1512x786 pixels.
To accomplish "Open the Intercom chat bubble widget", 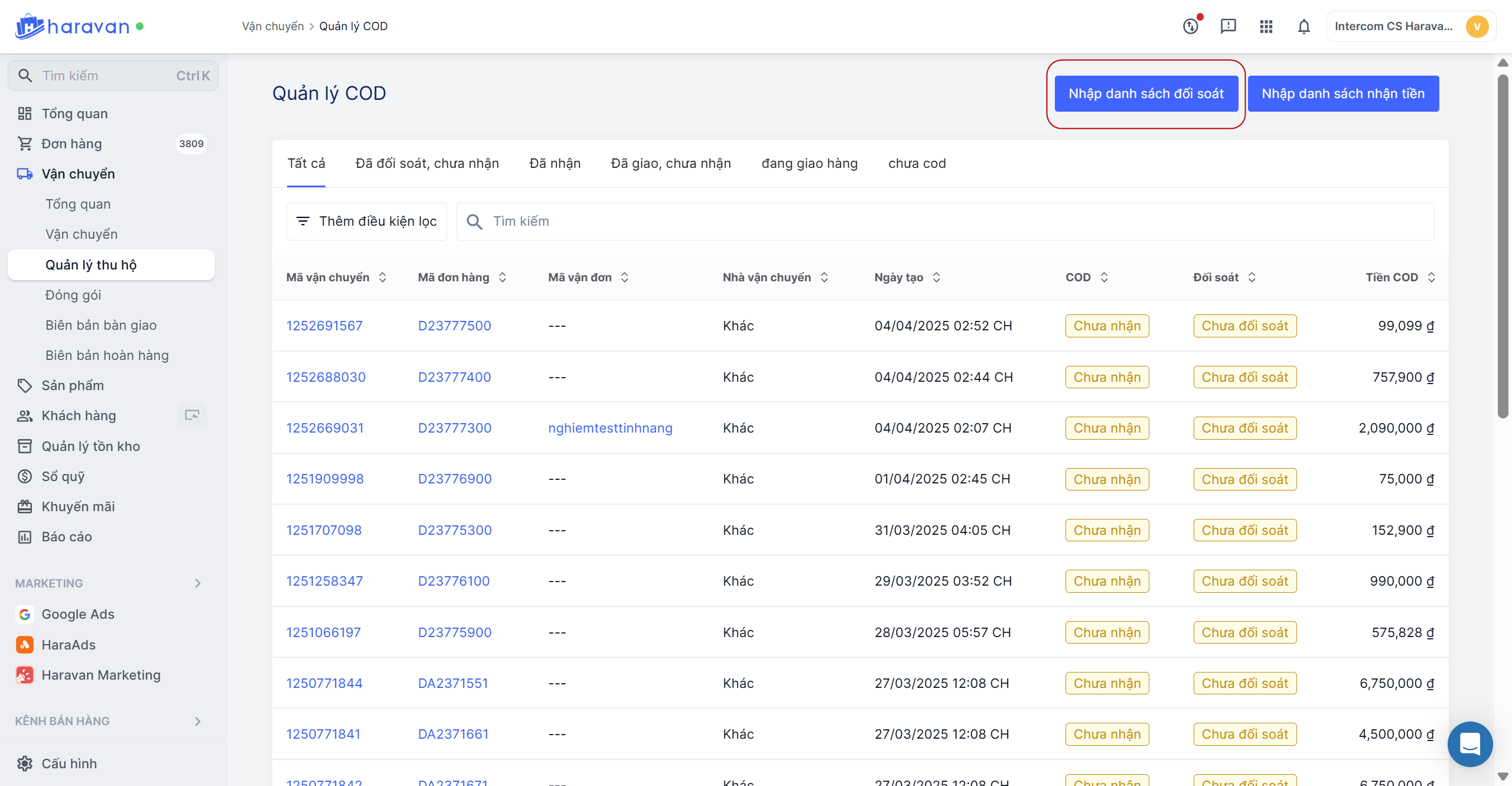I will tap(1469, 744).
